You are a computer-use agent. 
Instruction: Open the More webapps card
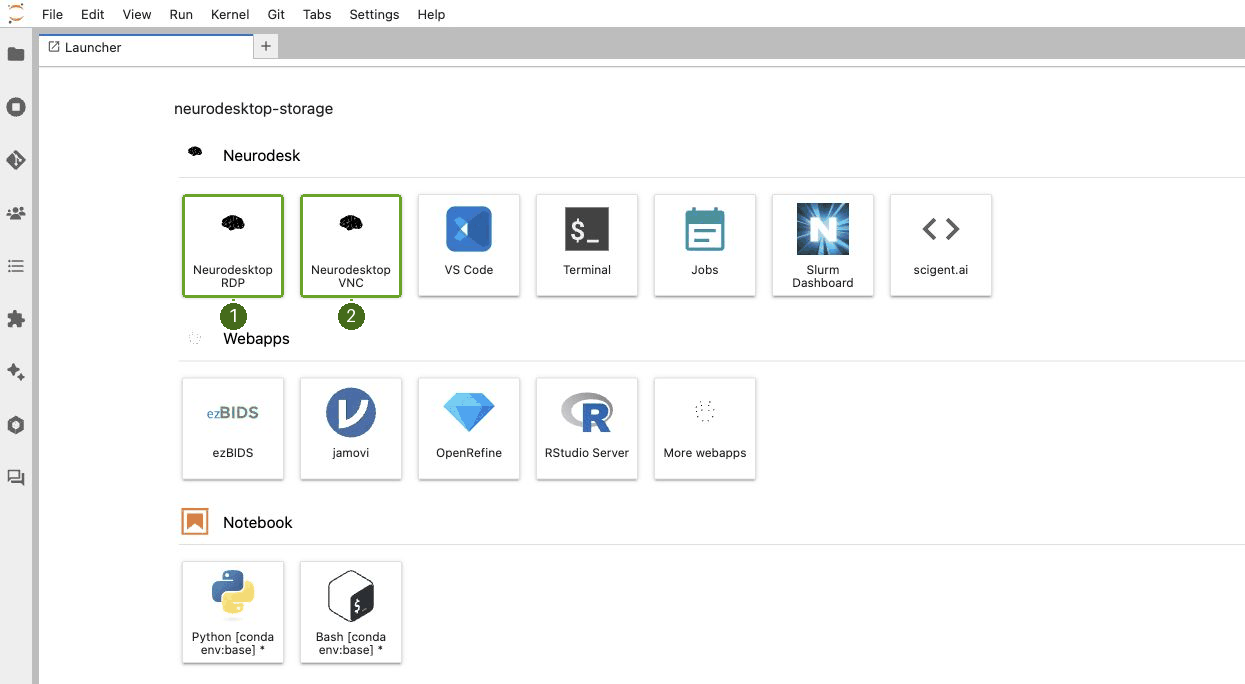tap(705, 428)
